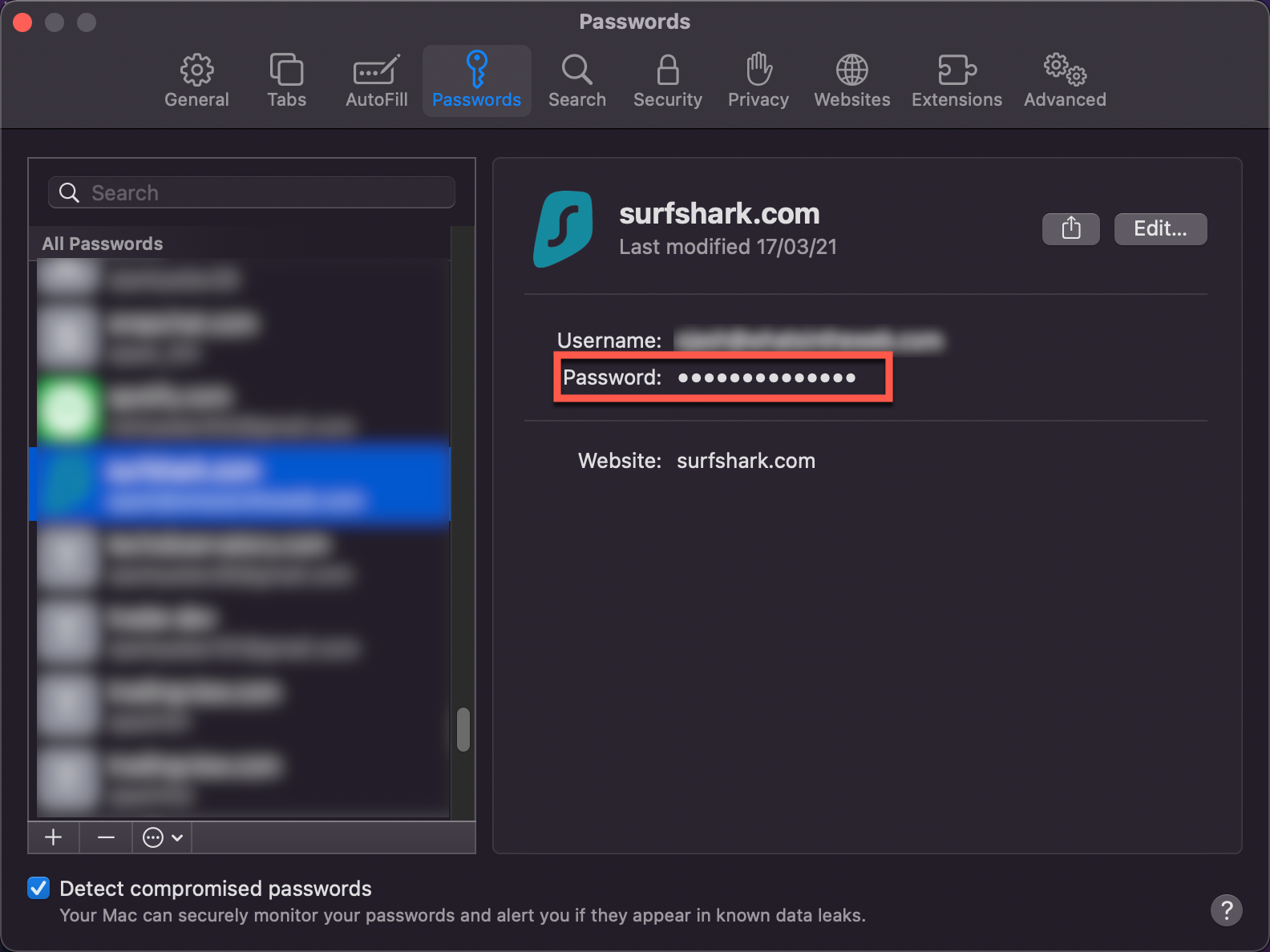This screenshot has height=952, width=1270.
Task: Reveal the hidden password dots
Action: 767,377
